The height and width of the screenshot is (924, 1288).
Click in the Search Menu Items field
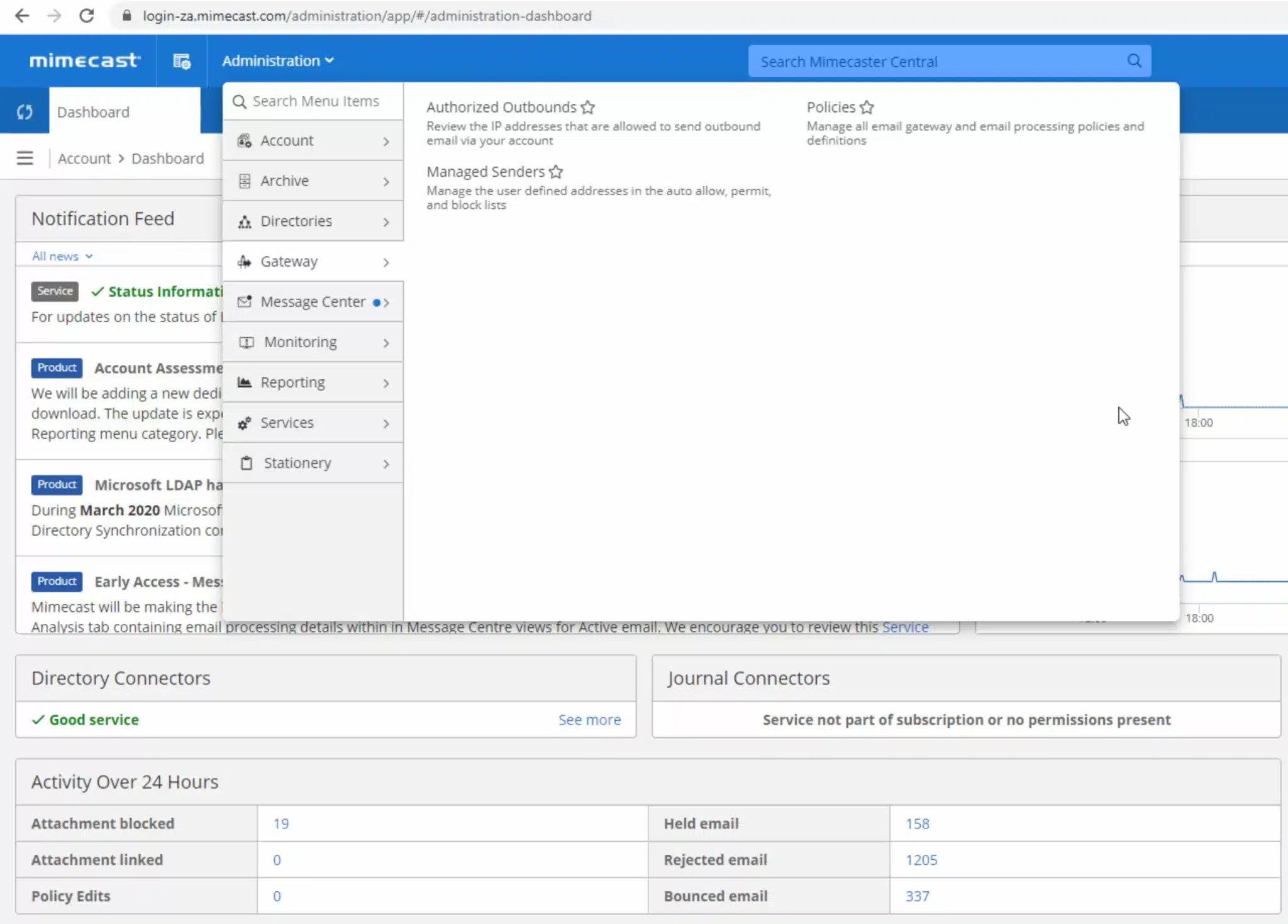pos(316,101)
